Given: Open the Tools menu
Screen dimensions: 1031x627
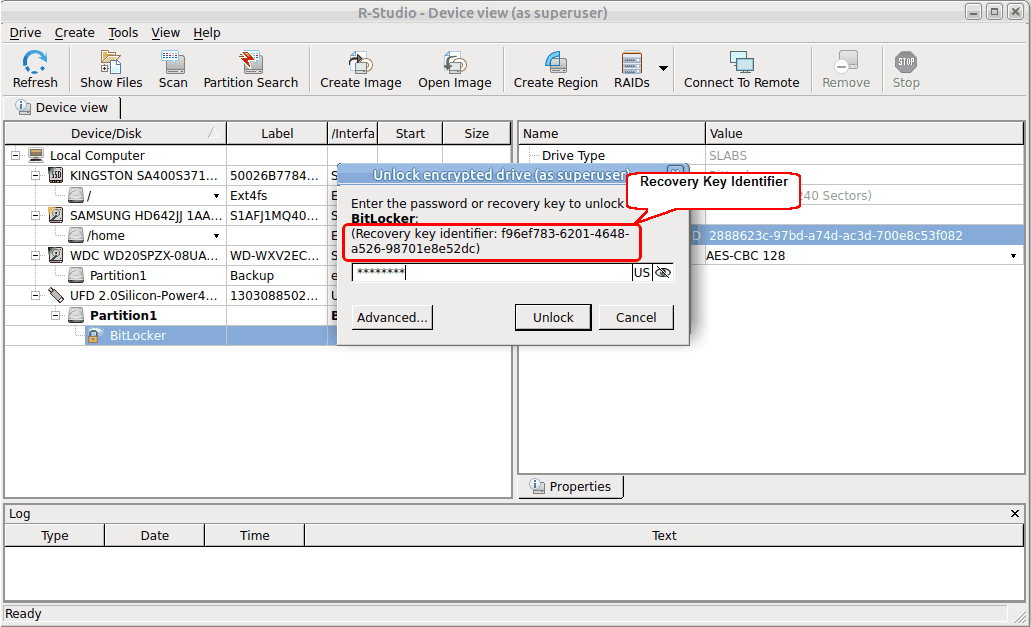Looking at the screenshot, I should coord(123,33).
